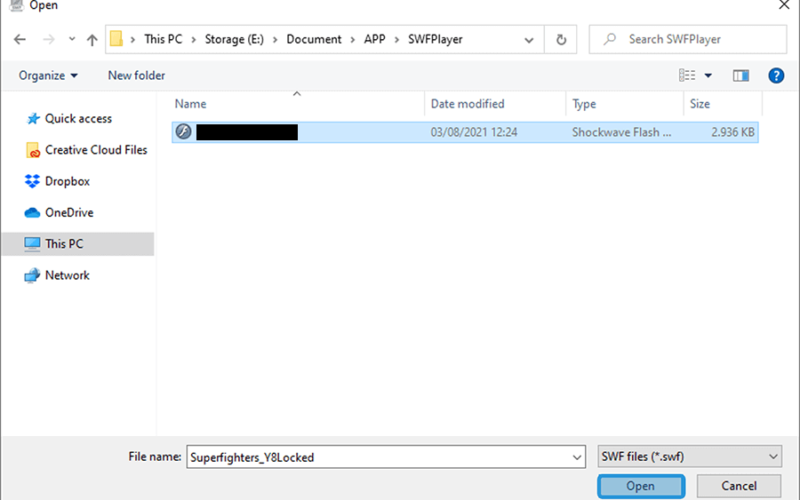Select Document in address path
The width and height of the screenshot is (800, 500).
point(314,39)
